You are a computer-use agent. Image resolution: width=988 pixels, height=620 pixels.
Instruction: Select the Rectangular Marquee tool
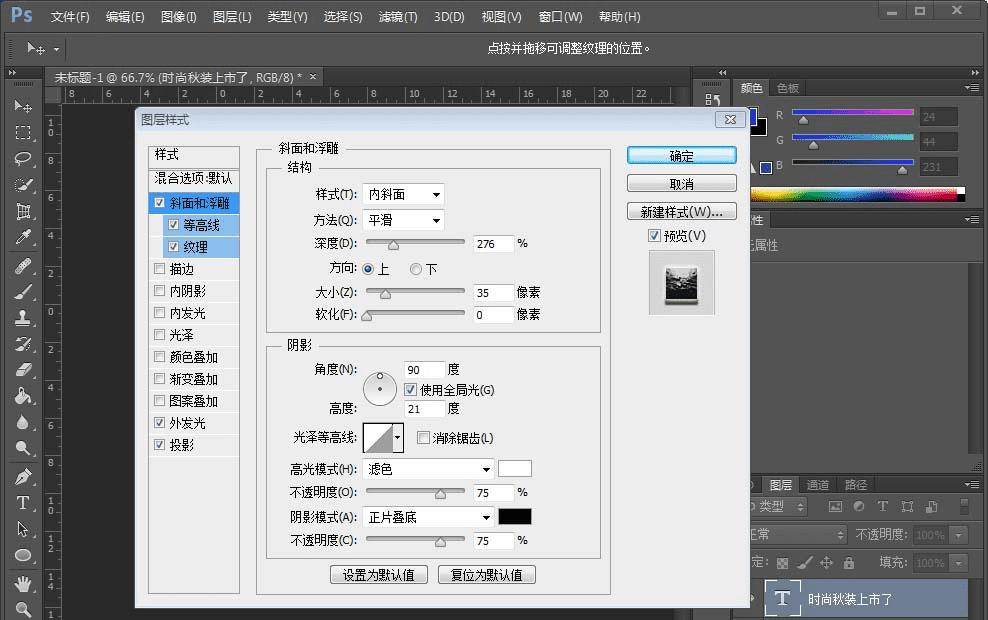[23, 133]
